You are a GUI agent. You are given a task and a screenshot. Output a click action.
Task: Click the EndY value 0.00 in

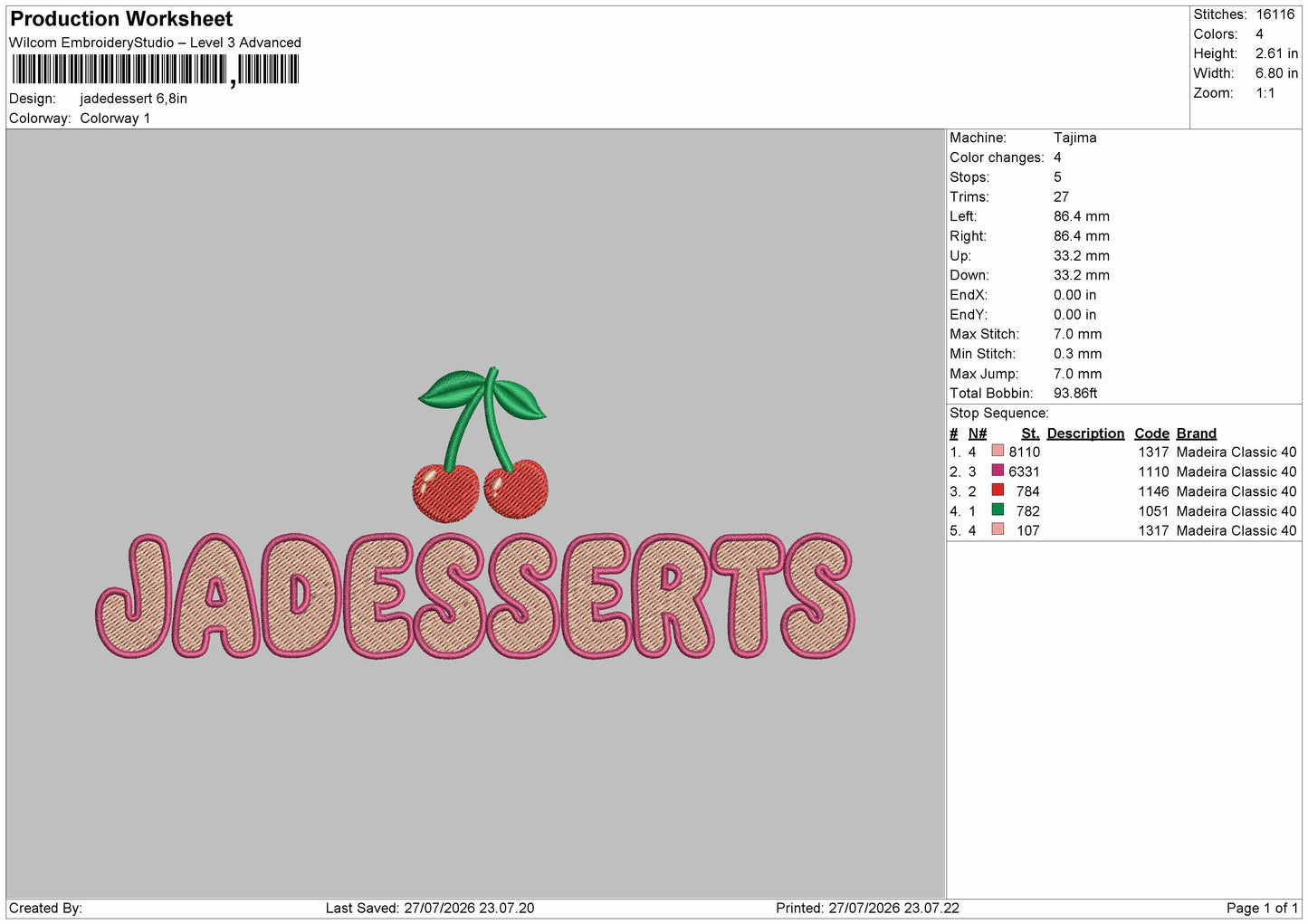coord(1074,315)
